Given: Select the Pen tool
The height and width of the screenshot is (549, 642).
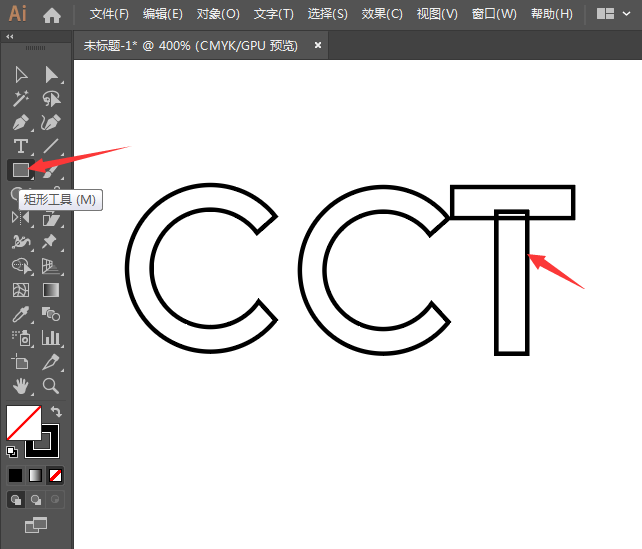Looking at the screenshot, I should (x=21, y=122).
